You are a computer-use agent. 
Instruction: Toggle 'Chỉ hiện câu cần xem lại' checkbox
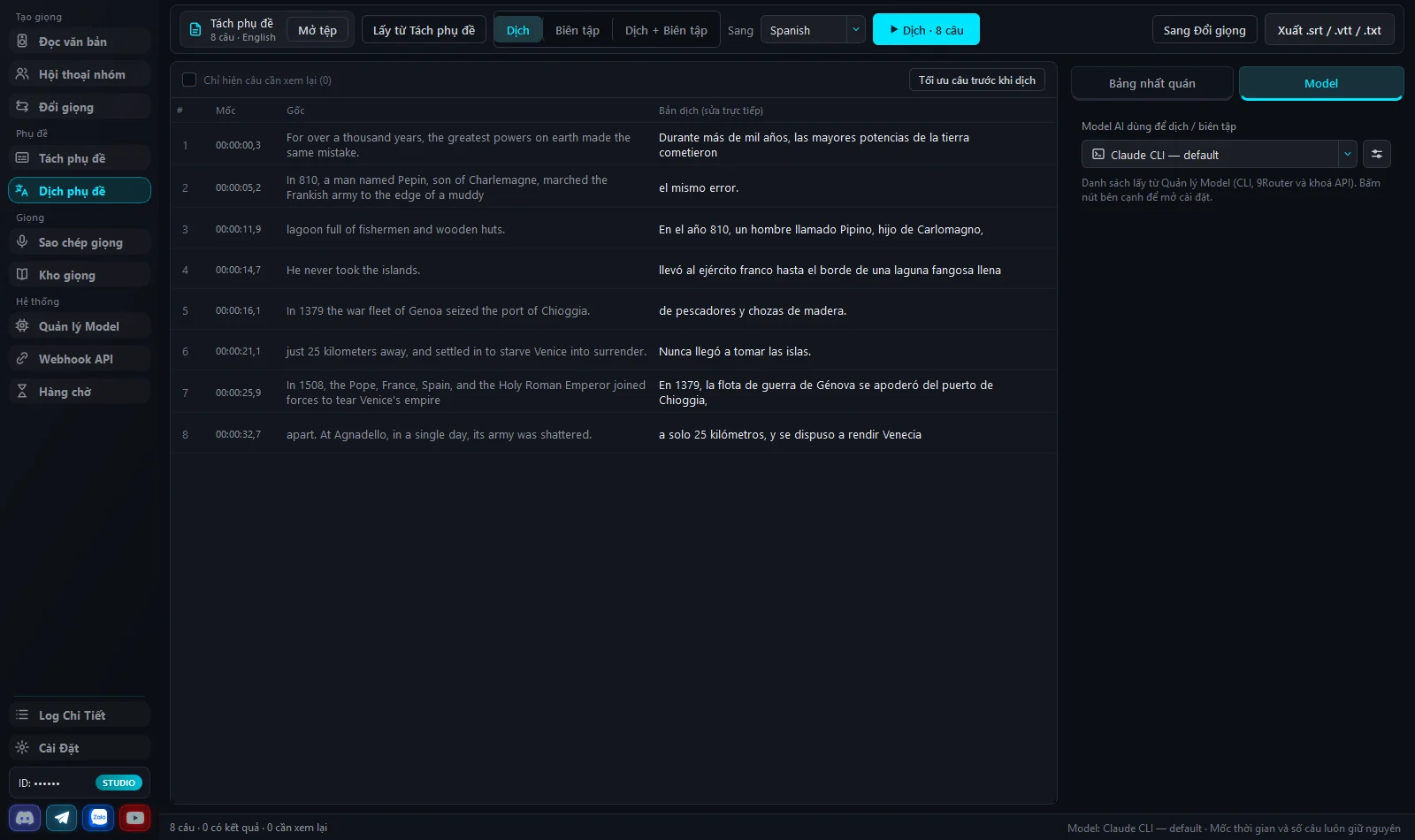(x=189, y=80)
